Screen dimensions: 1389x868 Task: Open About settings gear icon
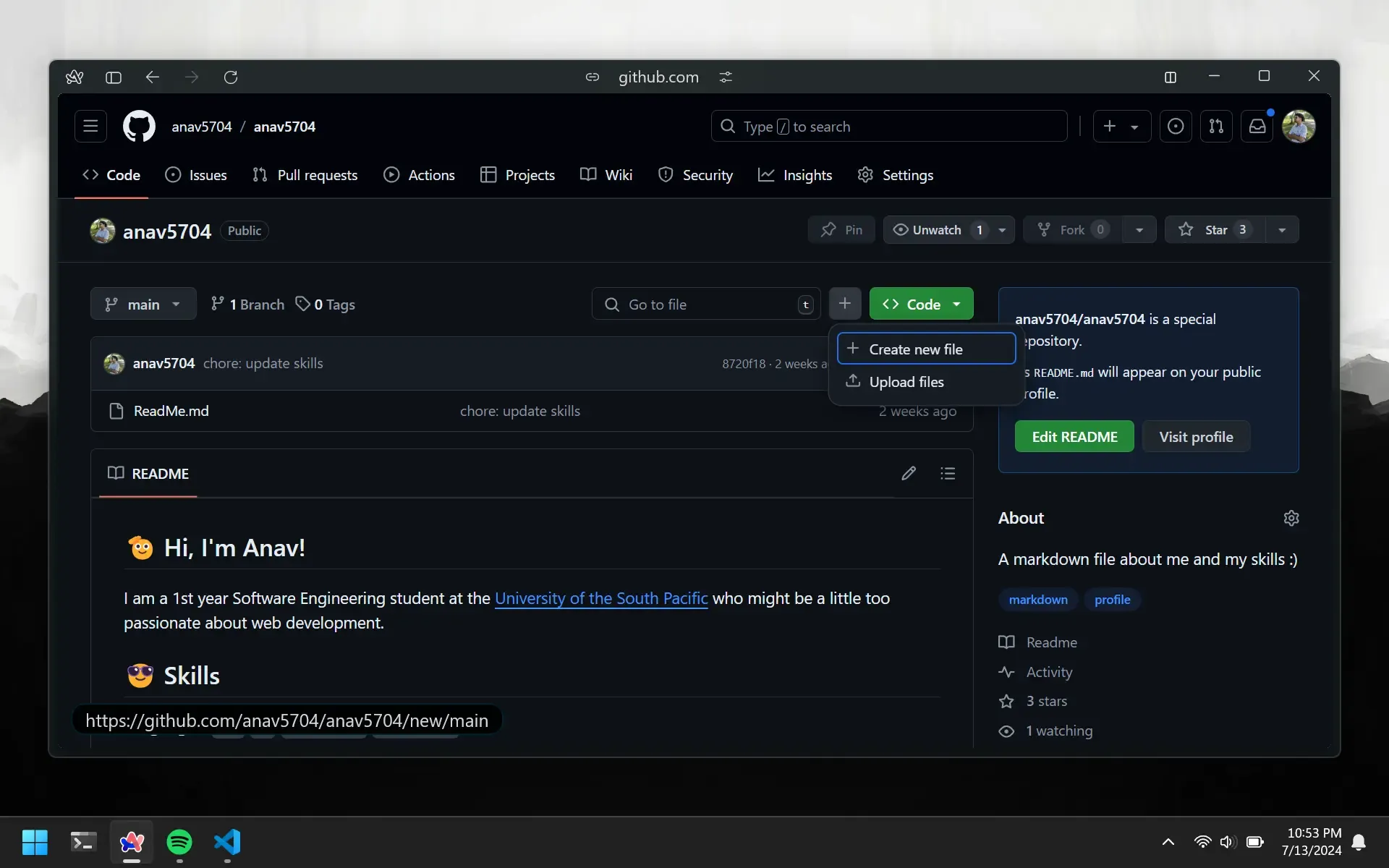[1291, 519]
